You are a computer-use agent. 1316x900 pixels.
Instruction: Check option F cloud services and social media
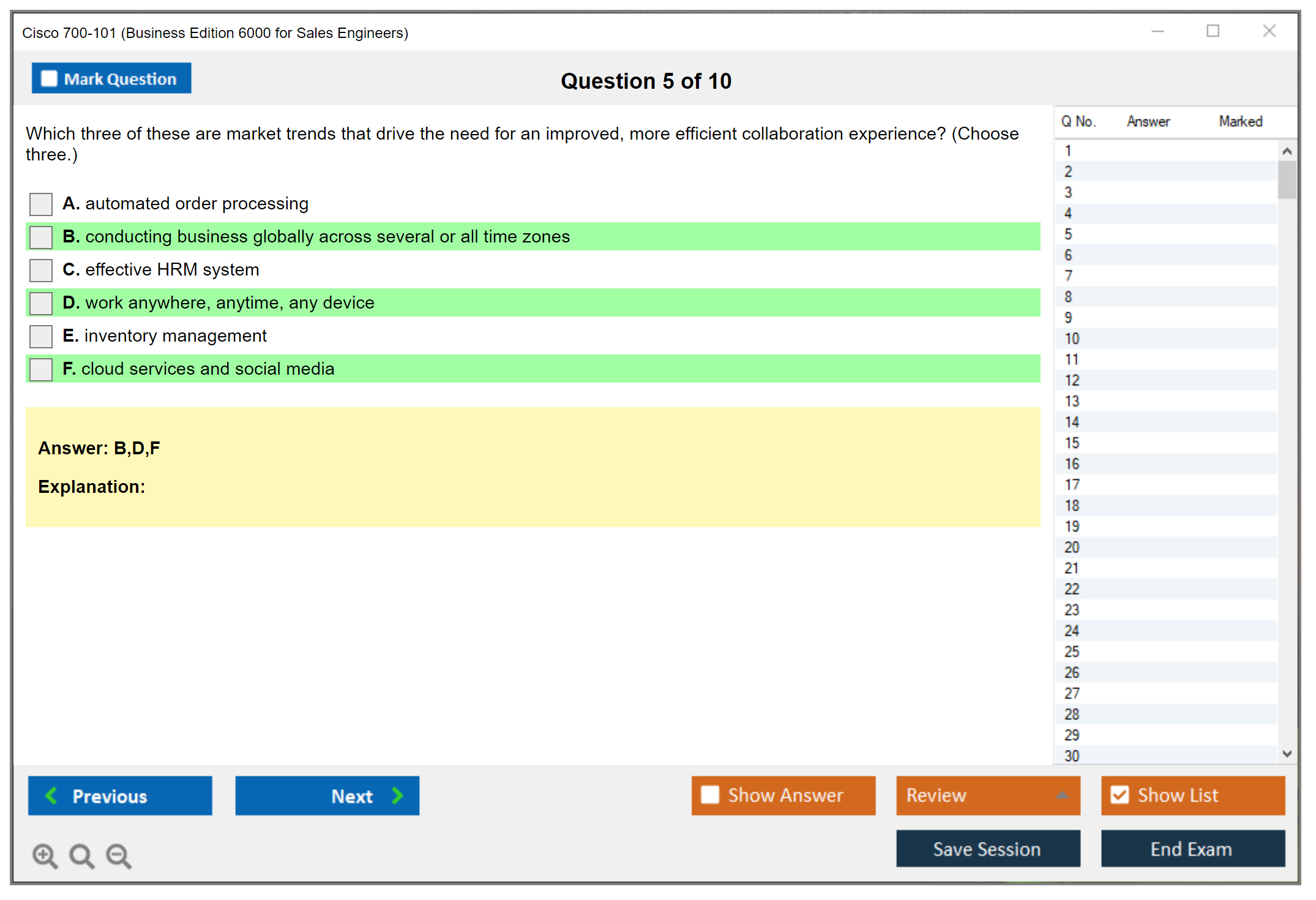(x=41, y=369)
